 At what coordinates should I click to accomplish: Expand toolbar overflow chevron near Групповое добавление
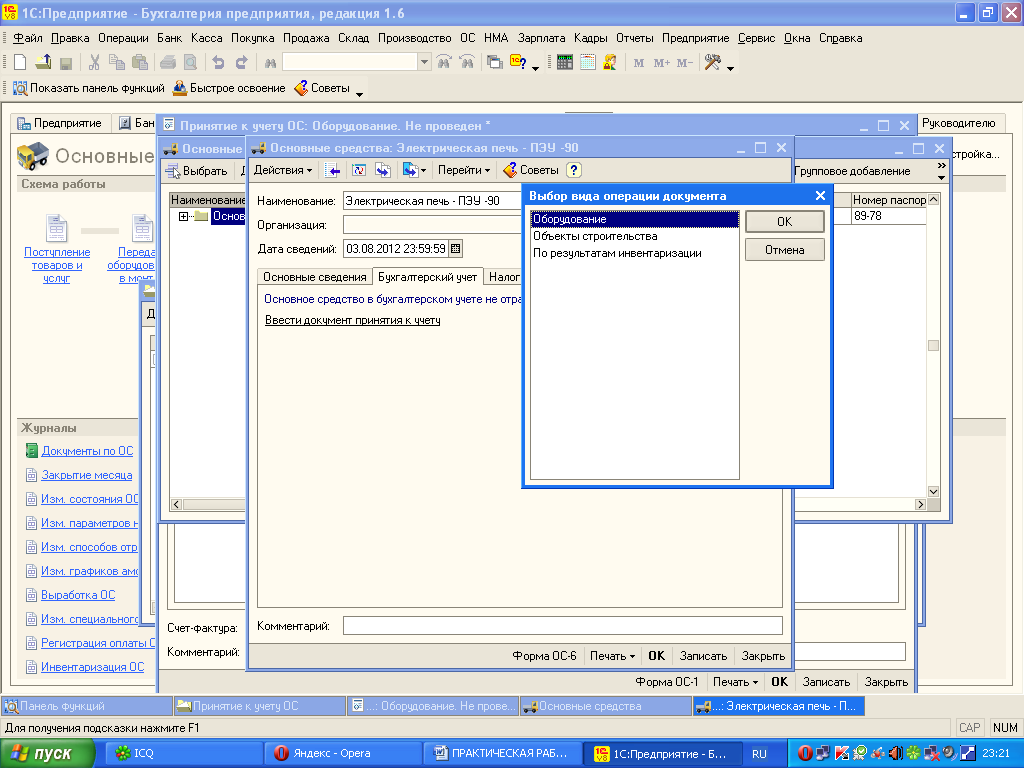pyautogui.click(x=941, y=167)
